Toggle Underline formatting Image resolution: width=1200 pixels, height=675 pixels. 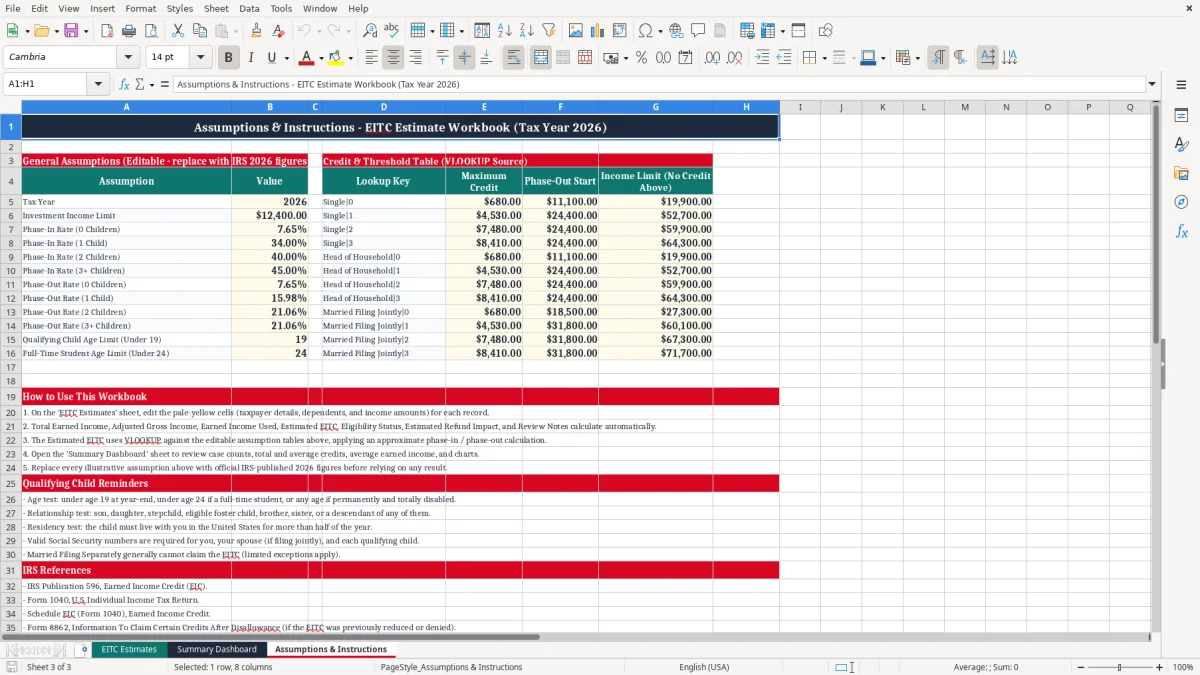[271, 58]
